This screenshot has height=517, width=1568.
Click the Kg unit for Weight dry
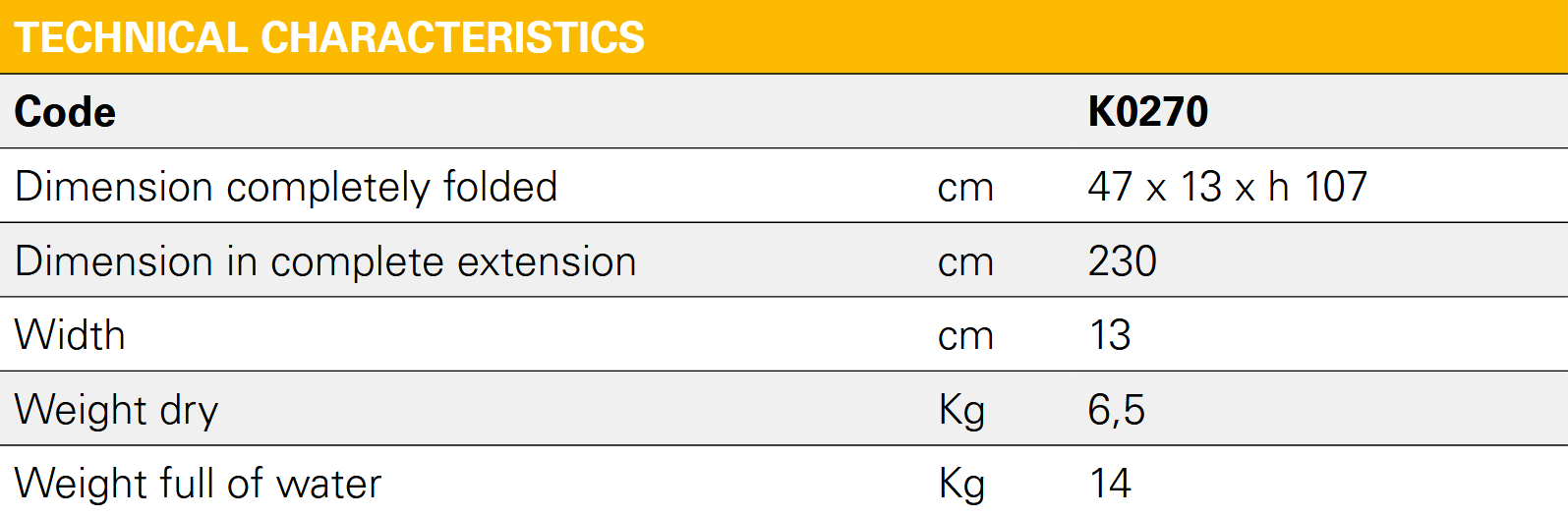point(961,410)
